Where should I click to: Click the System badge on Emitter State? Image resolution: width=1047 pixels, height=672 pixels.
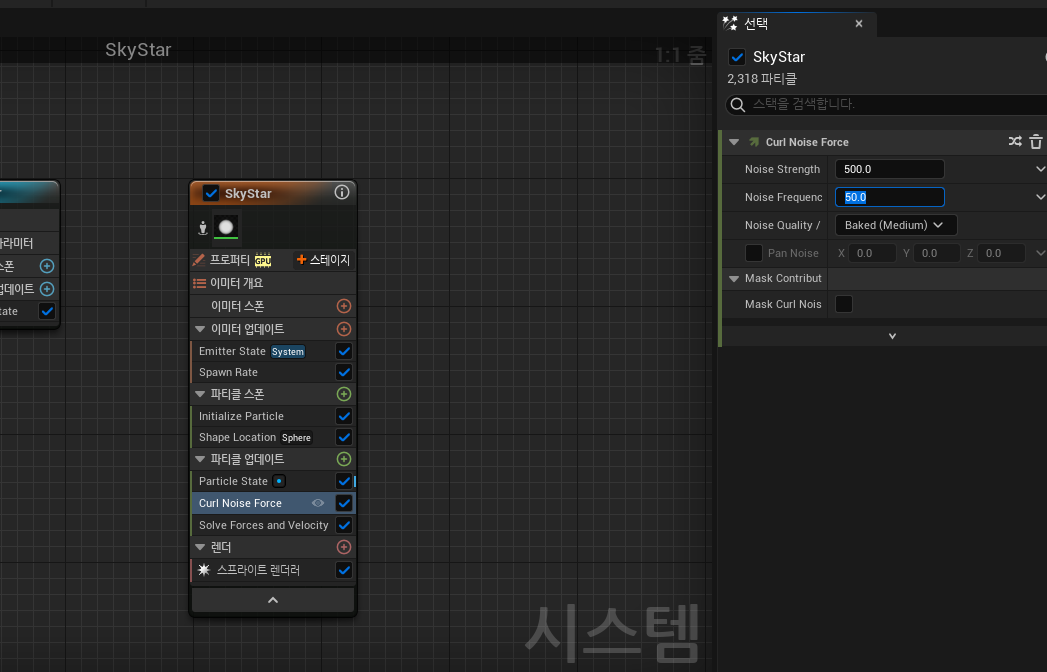(288, 351)
